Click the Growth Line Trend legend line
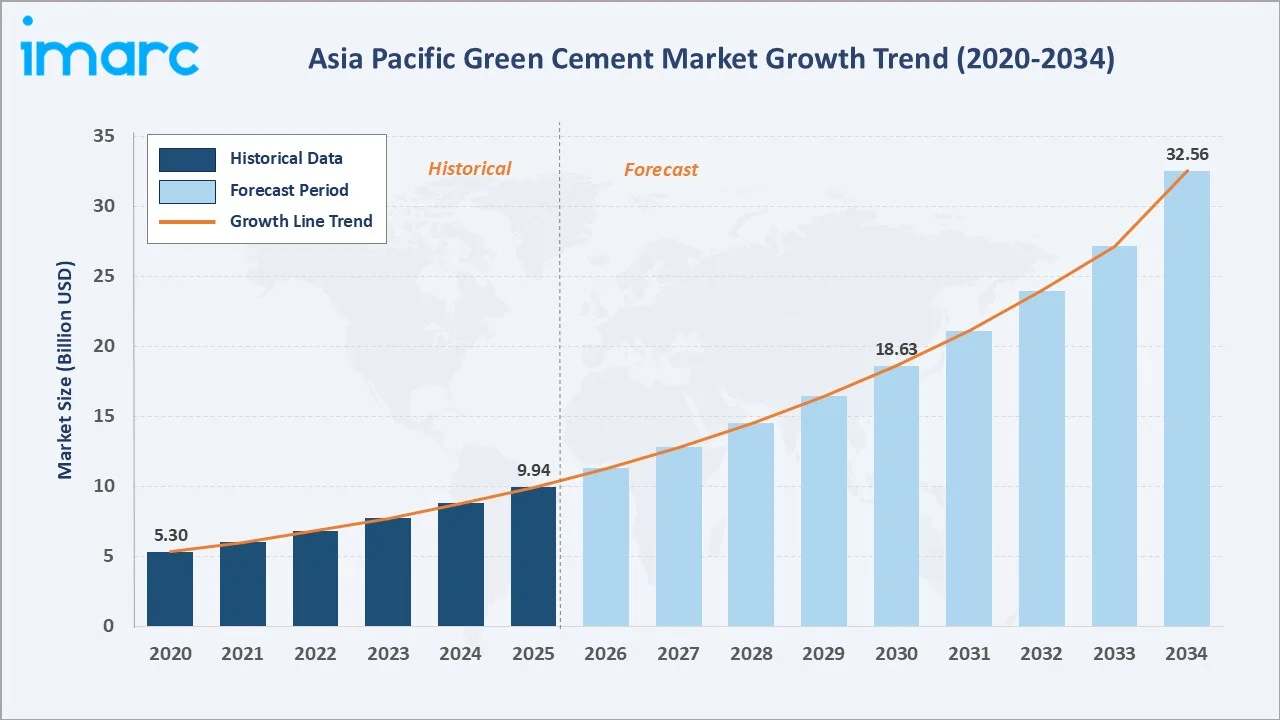The width and height of the screenshot is (1280, 720). (x=187, y=222)
